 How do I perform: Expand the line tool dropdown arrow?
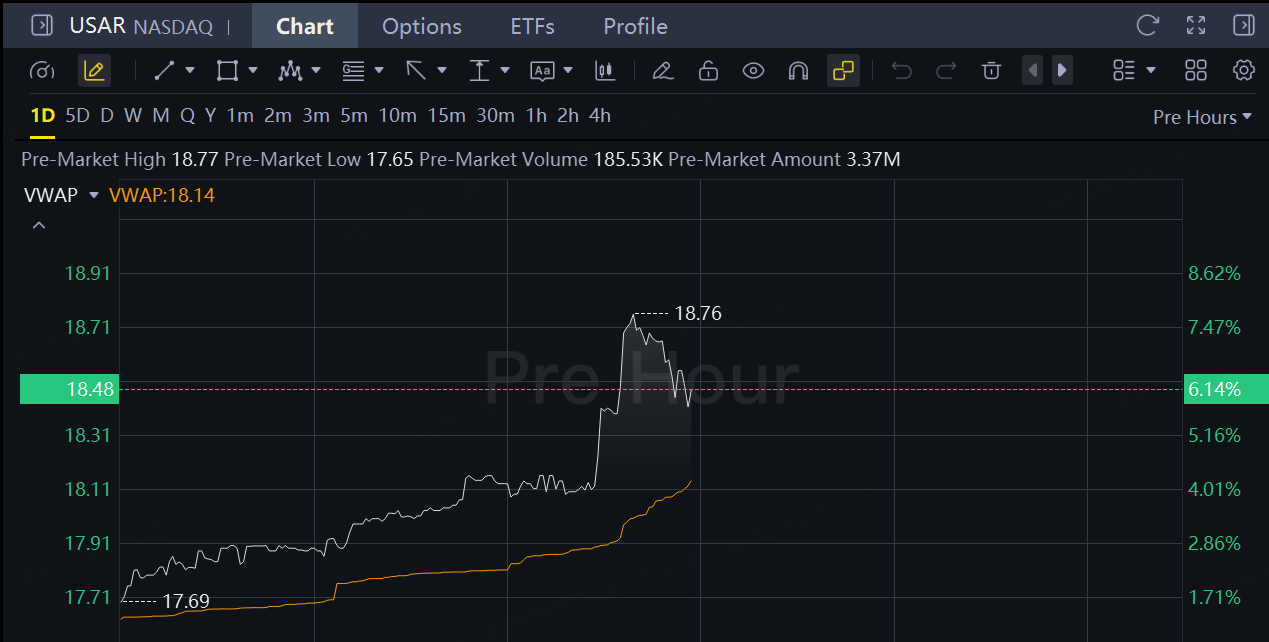click(190, 70)
